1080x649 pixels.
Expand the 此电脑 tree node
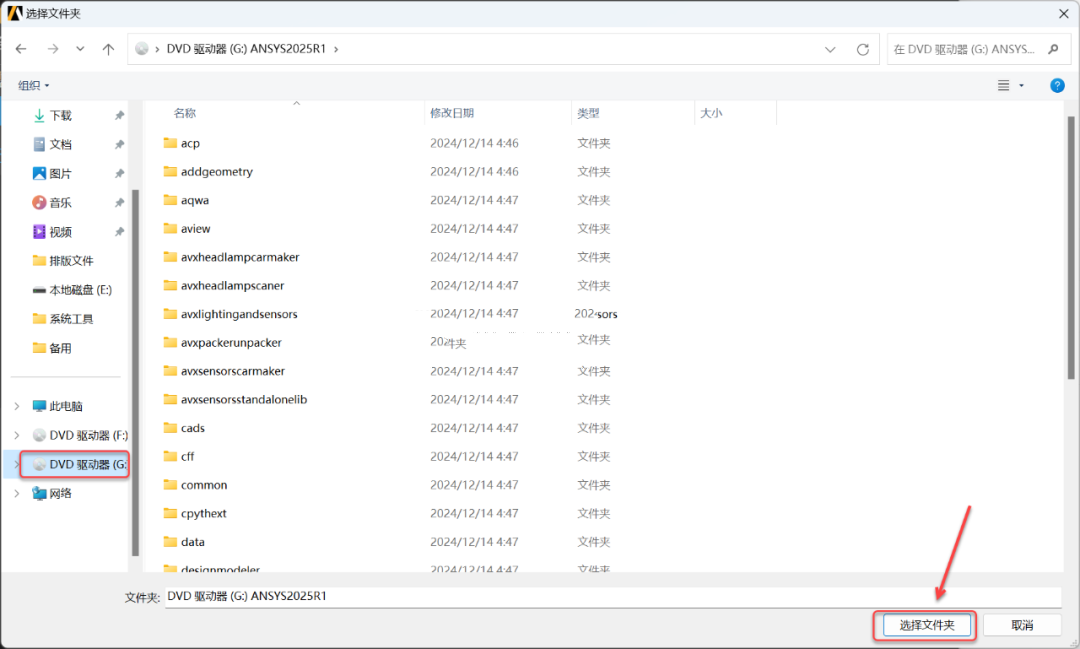click(17, 406)
